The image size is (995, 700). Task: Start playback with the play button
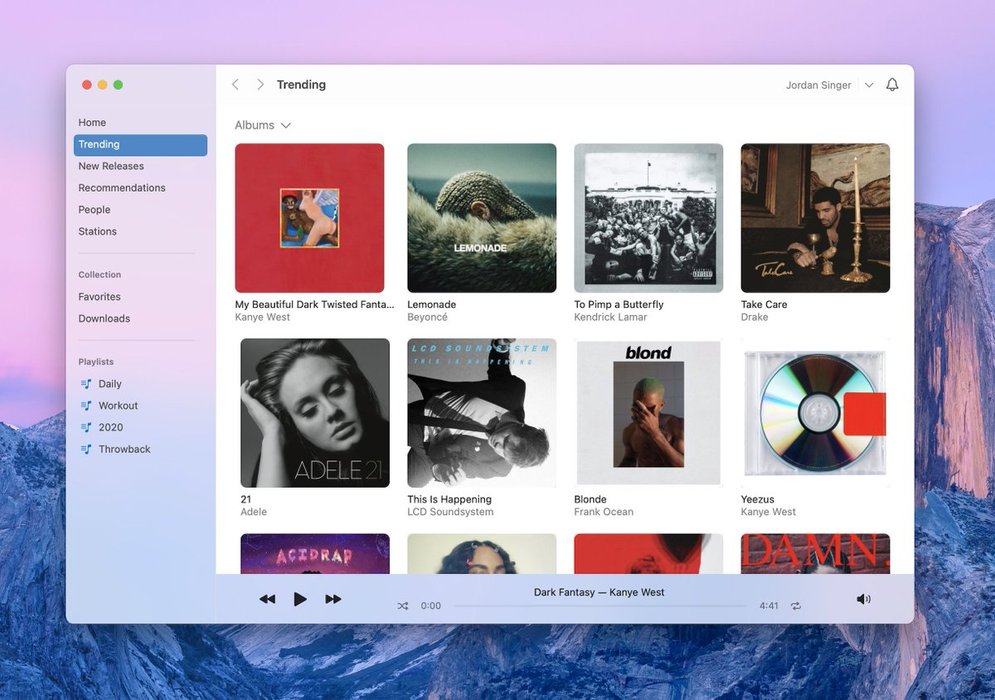[x=300, y=598]
